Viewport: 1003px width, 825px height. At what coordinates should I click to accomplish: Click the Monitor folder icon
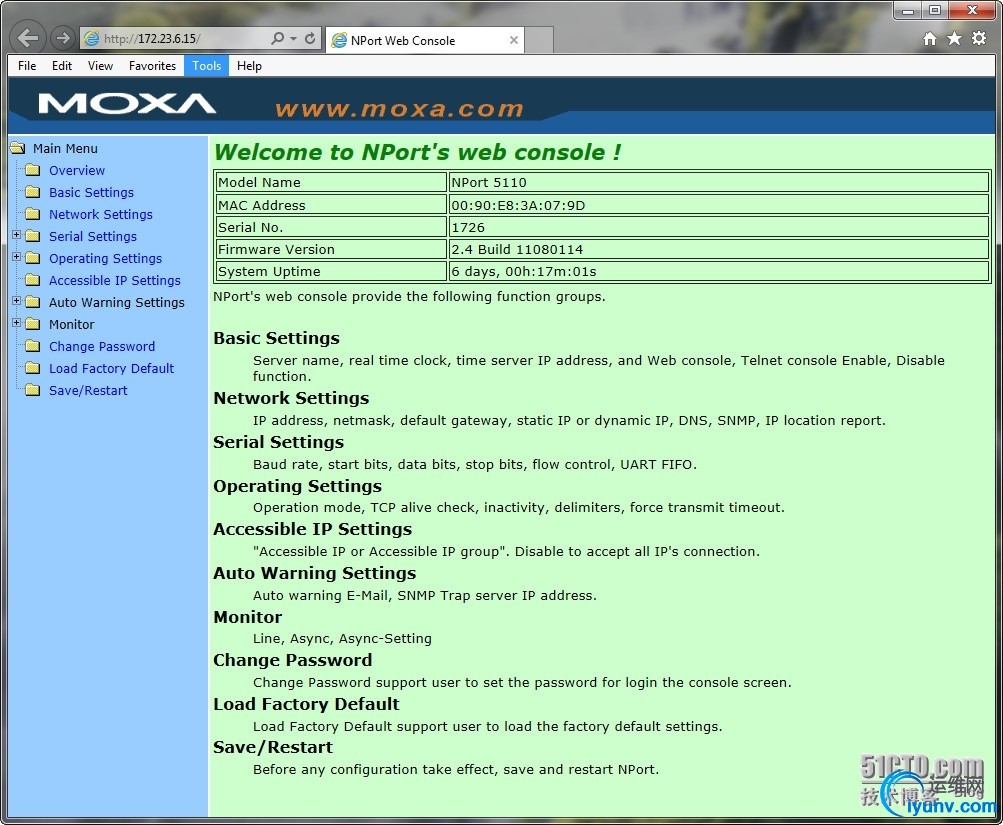click(33, 324)
